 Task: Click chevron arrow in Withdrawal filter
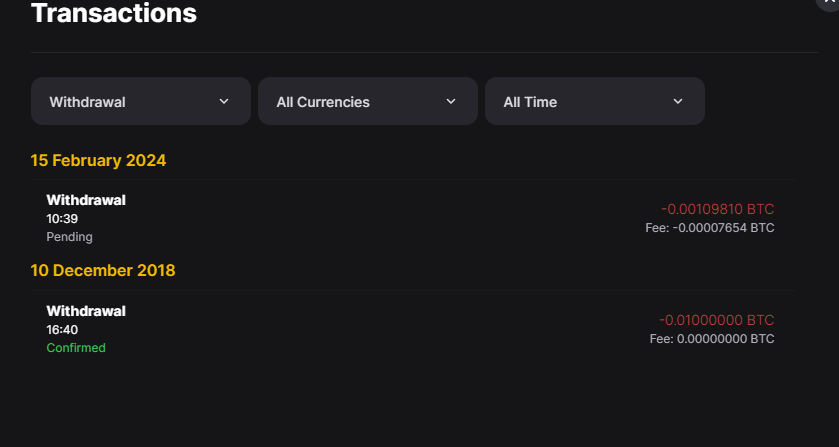click(224, 101)
